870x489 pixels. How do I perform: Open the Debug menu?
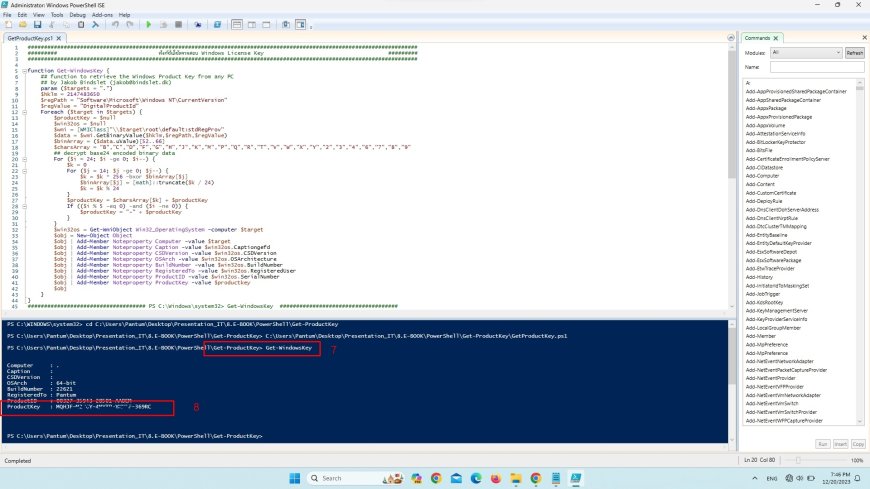(78, 15)
